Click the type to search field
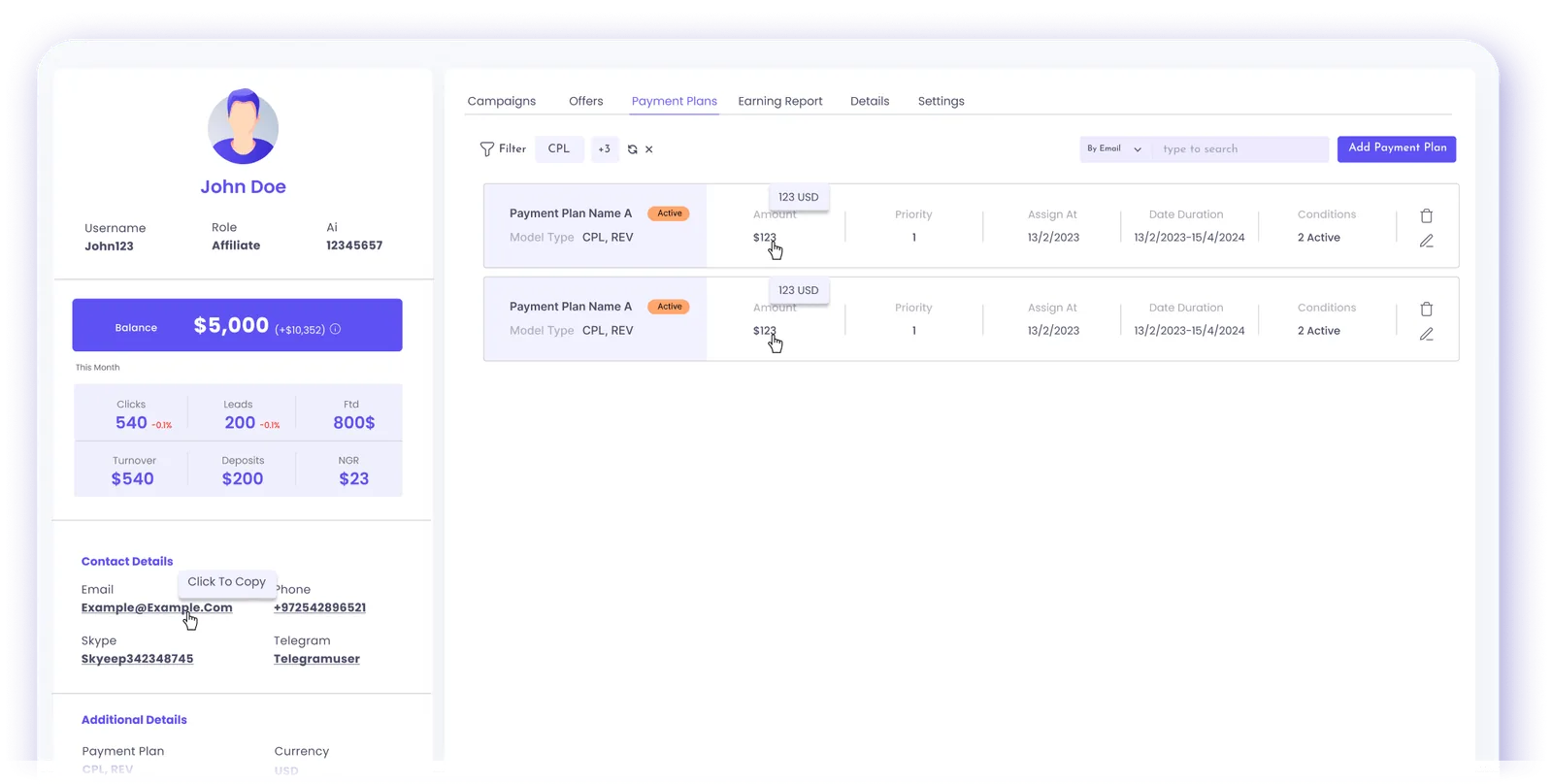 tap(1240, 148)
